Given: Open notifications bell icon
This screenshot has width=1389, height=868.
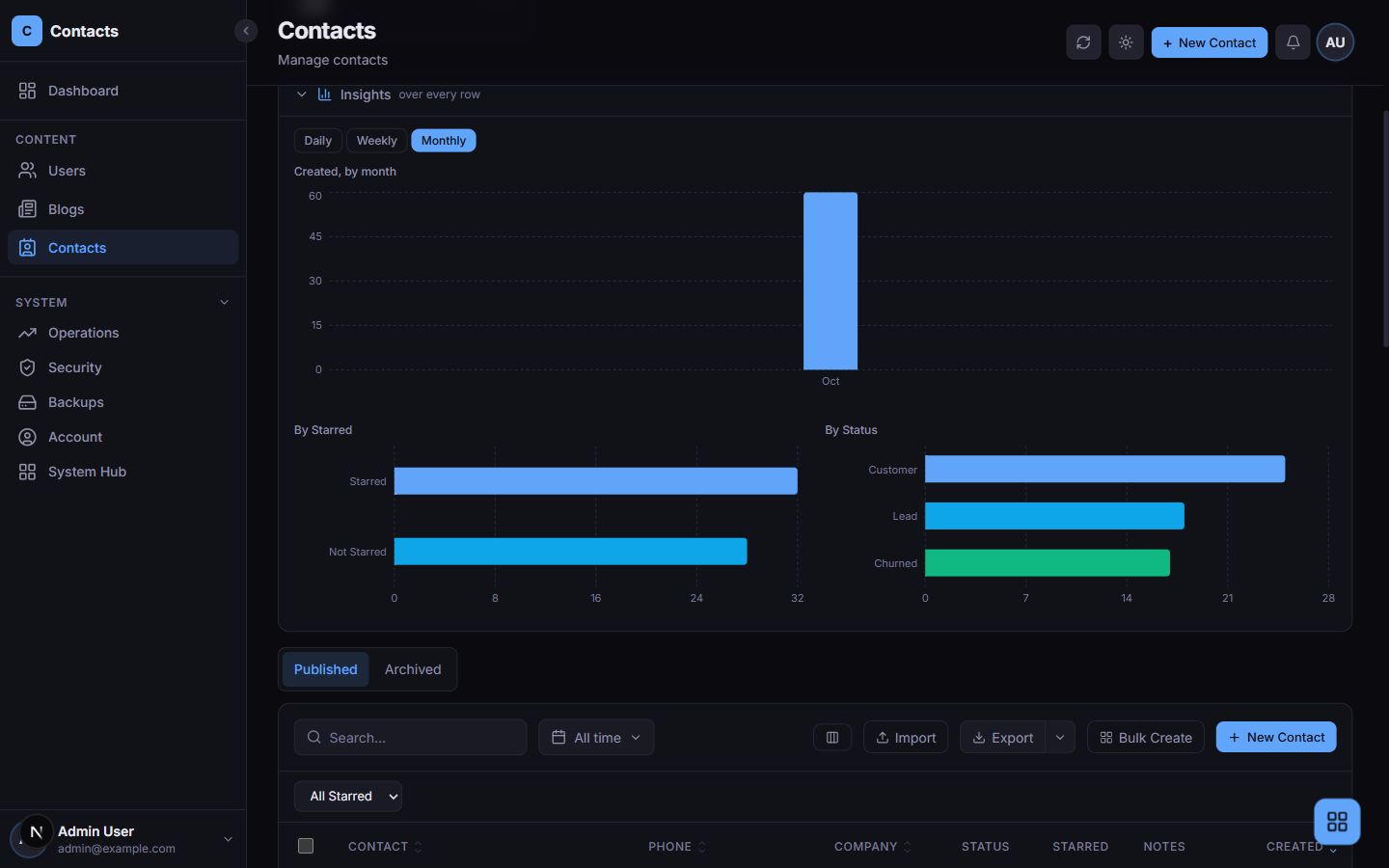Looking at the screenshot, I should pos(1293,42).
